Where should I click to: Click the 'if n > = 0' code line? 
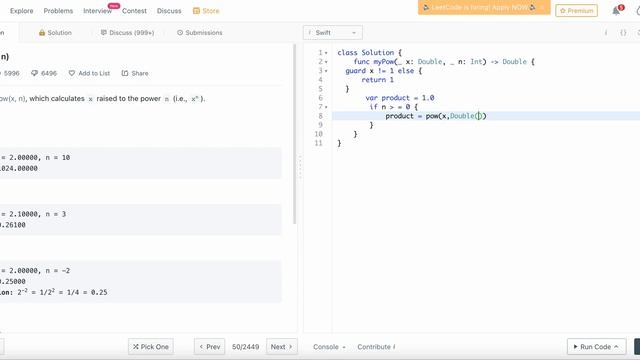[x=393, y=107]
